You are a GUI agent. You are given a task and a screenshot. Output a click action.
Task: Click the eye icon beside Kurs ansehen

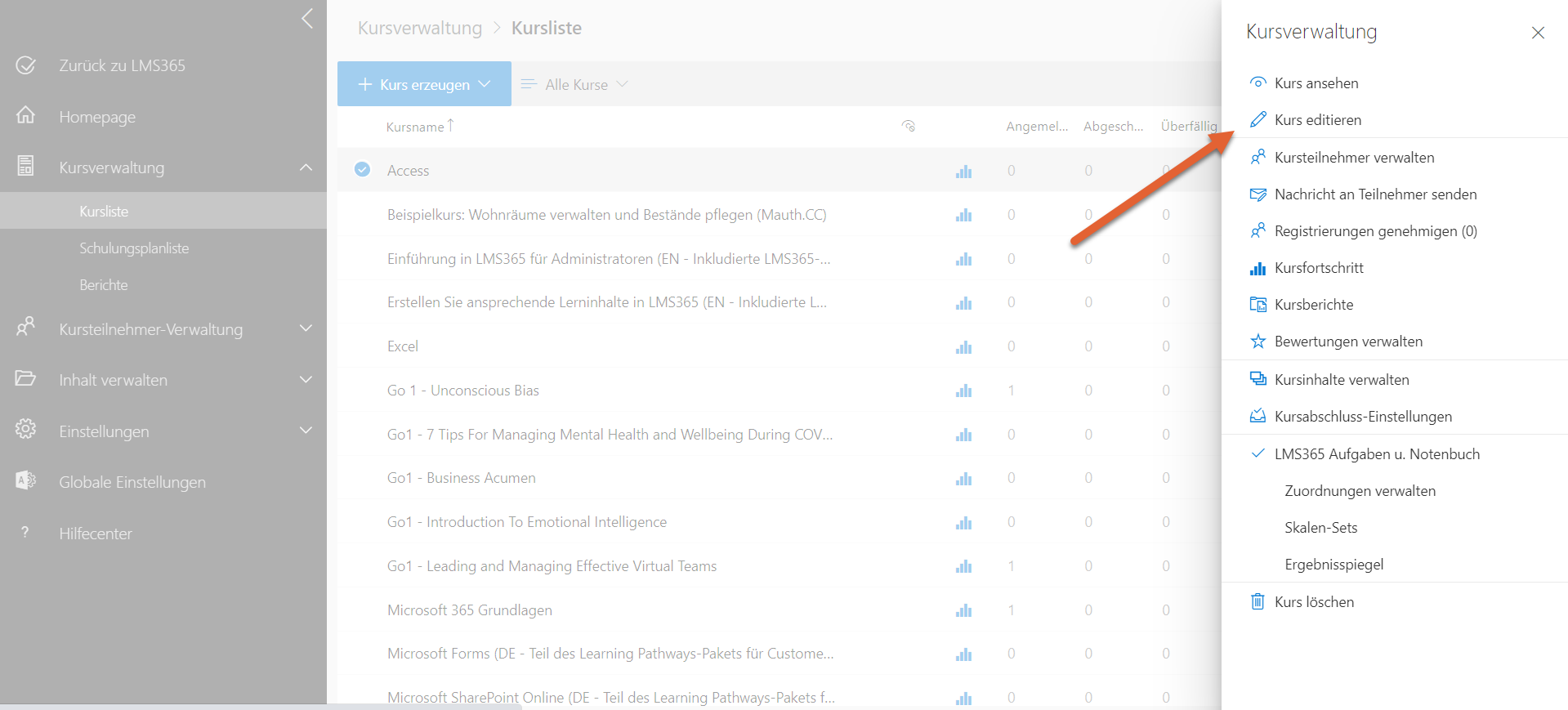pos(1258,83)
